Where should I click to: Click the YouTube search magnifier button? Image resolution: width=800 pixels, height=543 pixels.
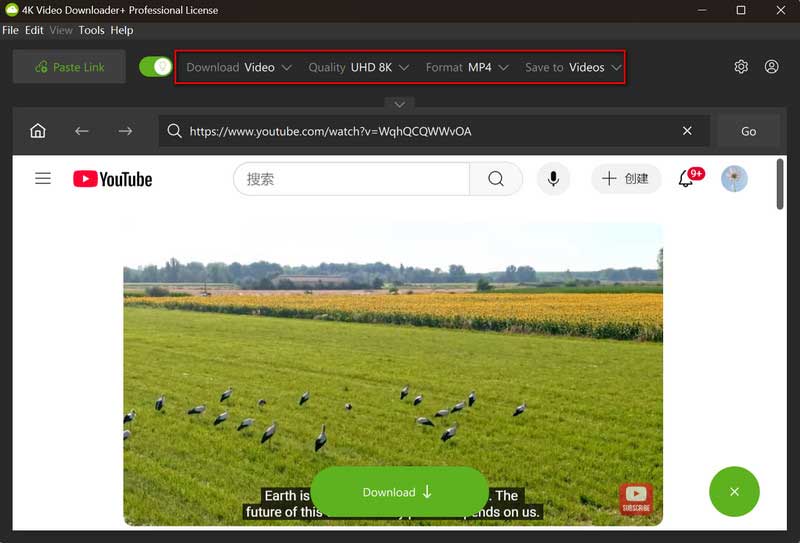[495, 179]
